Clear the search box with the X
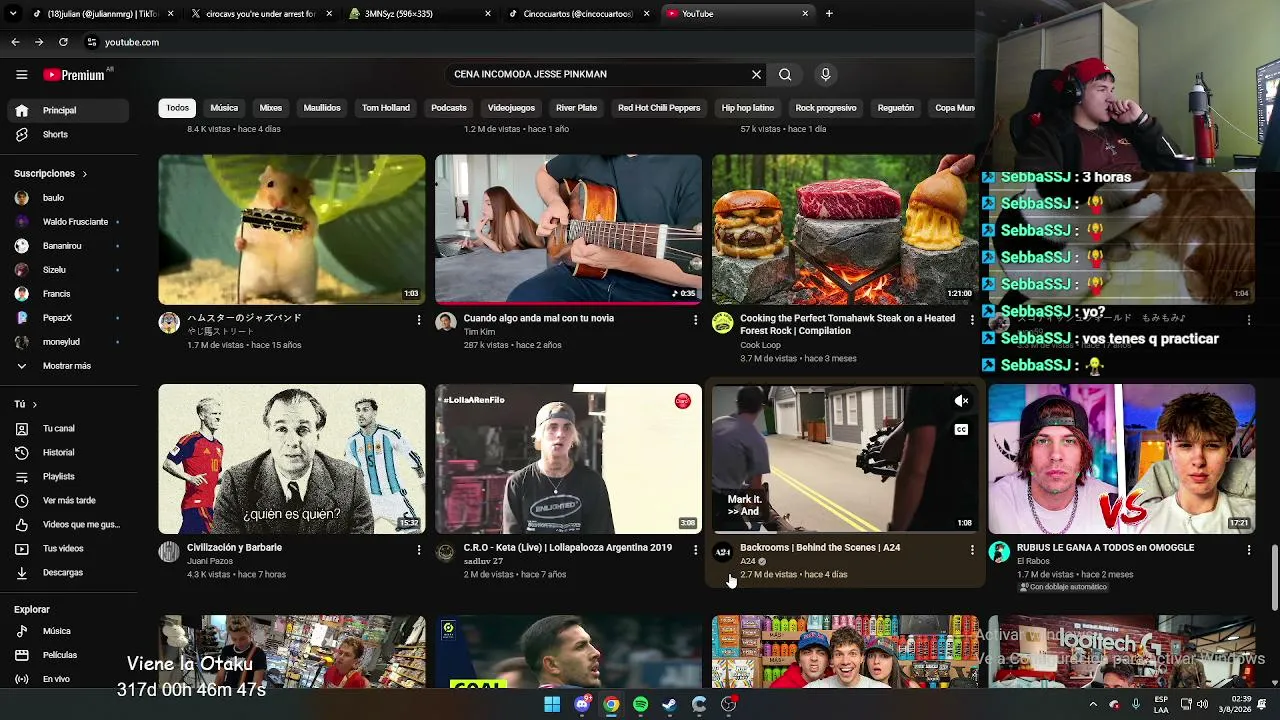1280x720 pixels. coord(756,74)
